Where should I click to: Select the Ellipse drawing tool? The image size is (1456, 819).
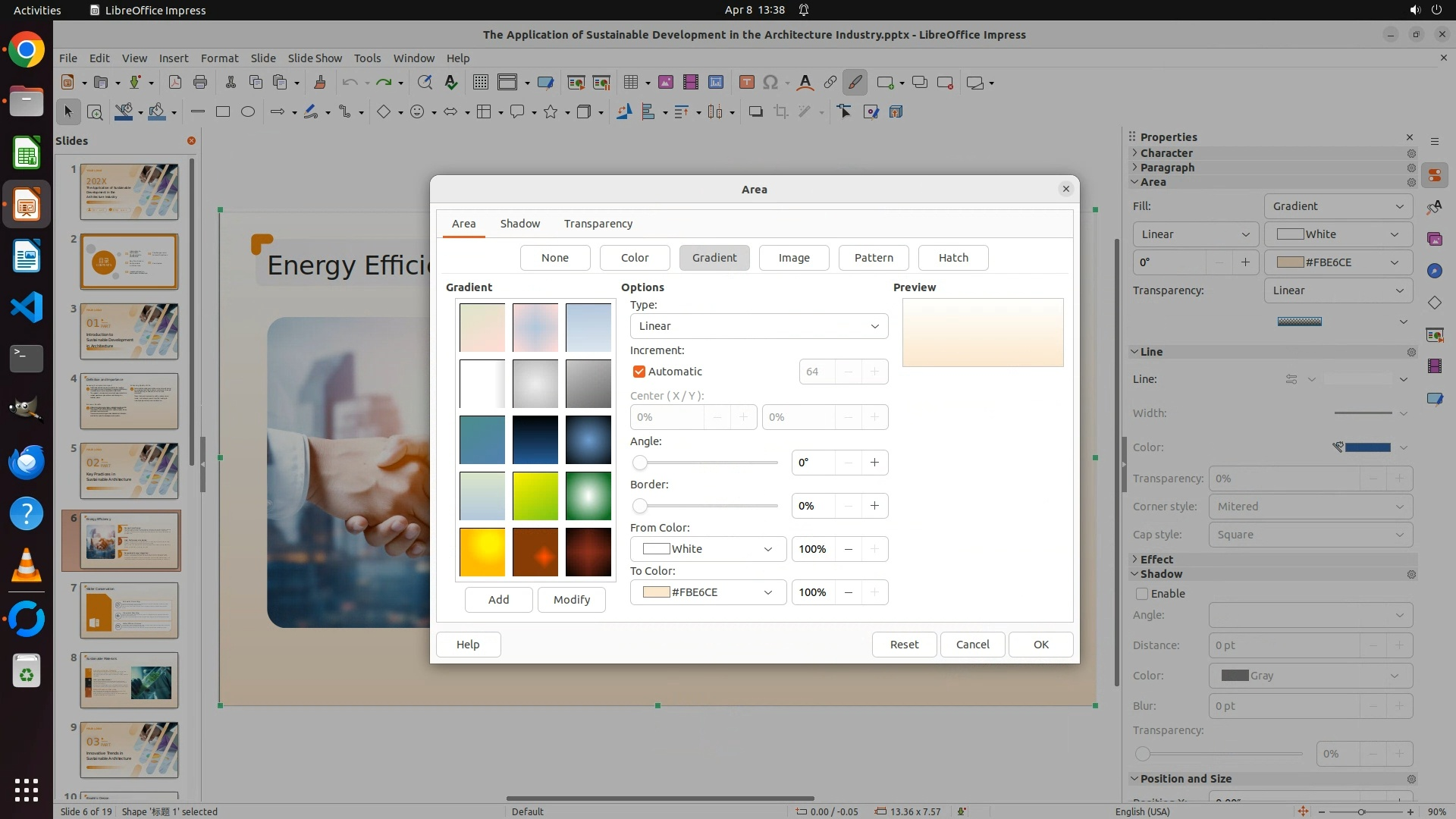(248, 111)
